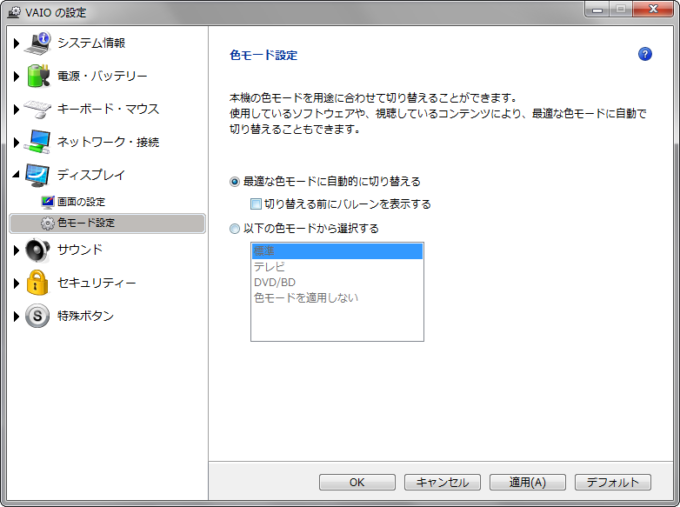Click the System Information (システム情報) icon
This screenshot has width=680, height=507.
pyautogui.click(x=38, y=43)
